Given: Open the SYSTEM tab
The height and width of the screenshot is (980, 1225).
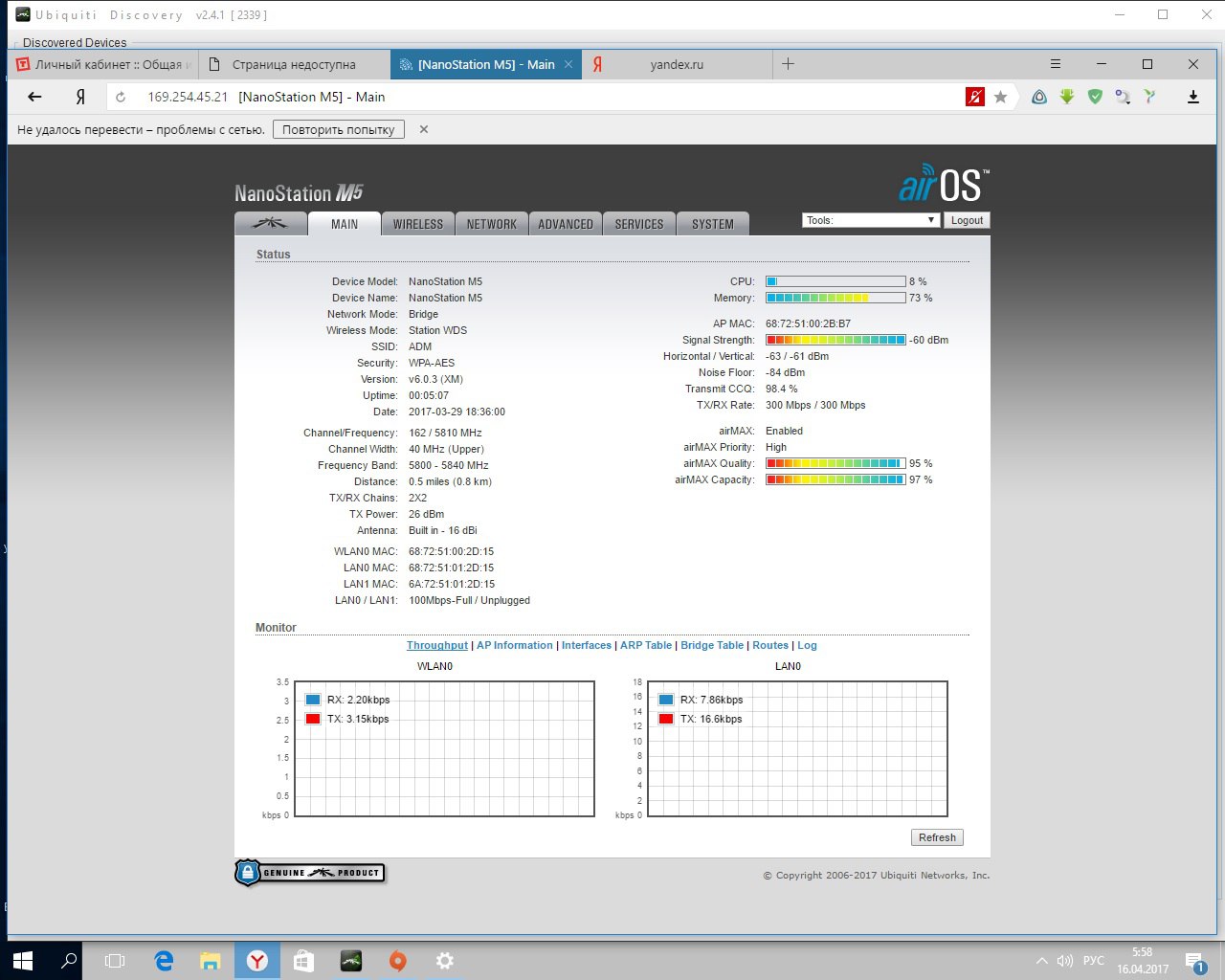Looking at the screenshot, I should coord(712,224).
